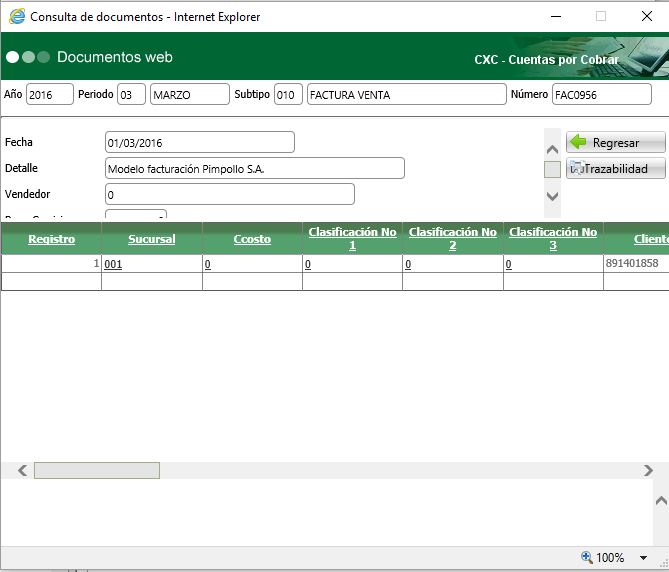
Task: Click the Vendedor field
Action: [x=230, y=194]
